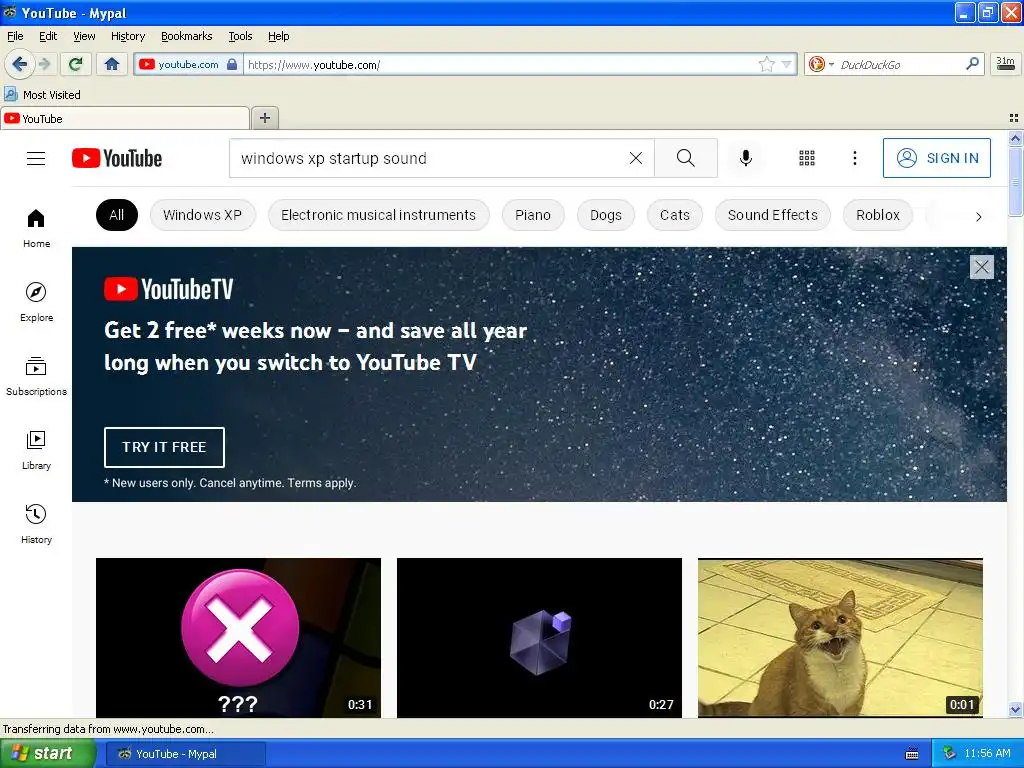The width and height of the screenshot is (1024, 768).
Task: Click the YouTube - Mypal taskbar button
Action: (x=185, y=754)
